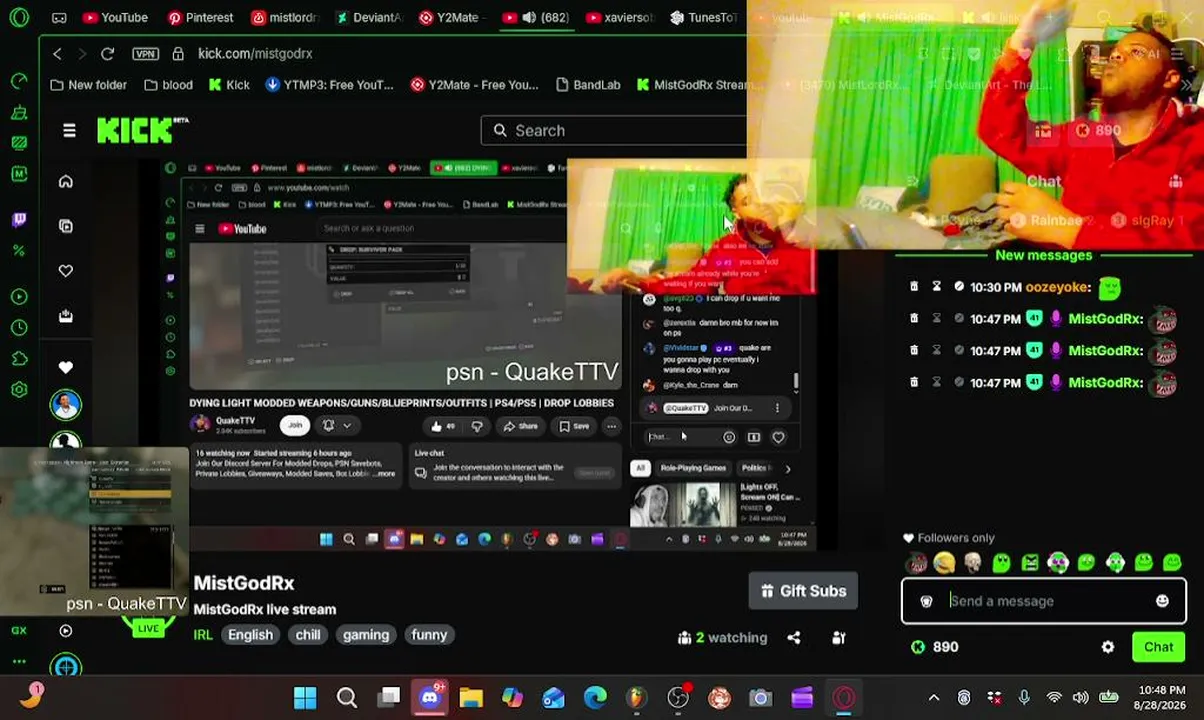Click the Send a message chat field
Screen dimensions: 1204x720
click(1044, 601)
